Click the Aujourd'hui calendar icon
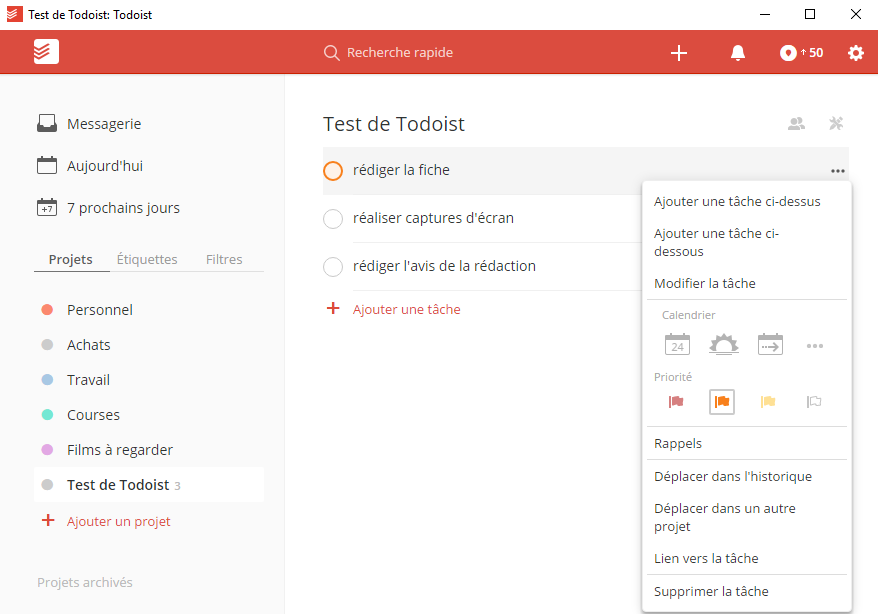The width and height of the screenshot is (878, 614). [x=47, y=165]
